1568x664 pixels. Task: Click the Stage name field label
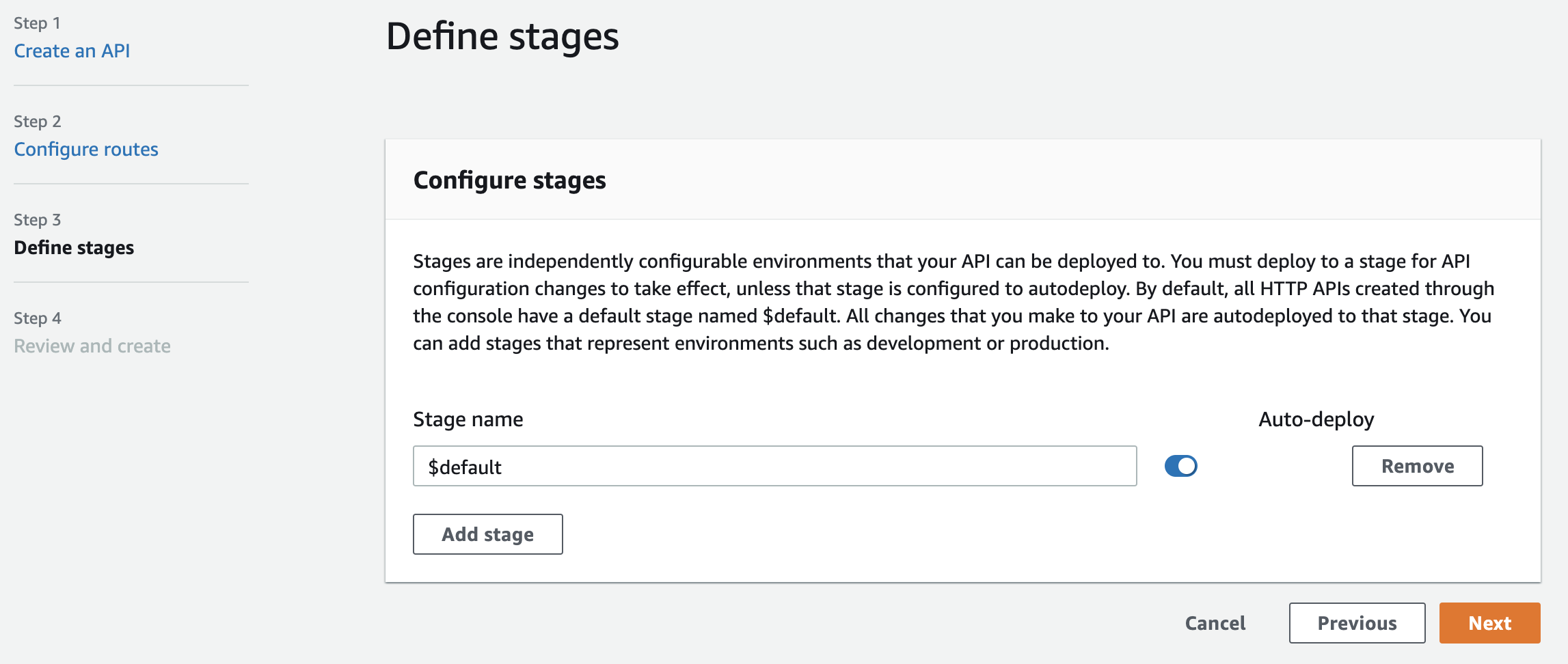point(468,419)
